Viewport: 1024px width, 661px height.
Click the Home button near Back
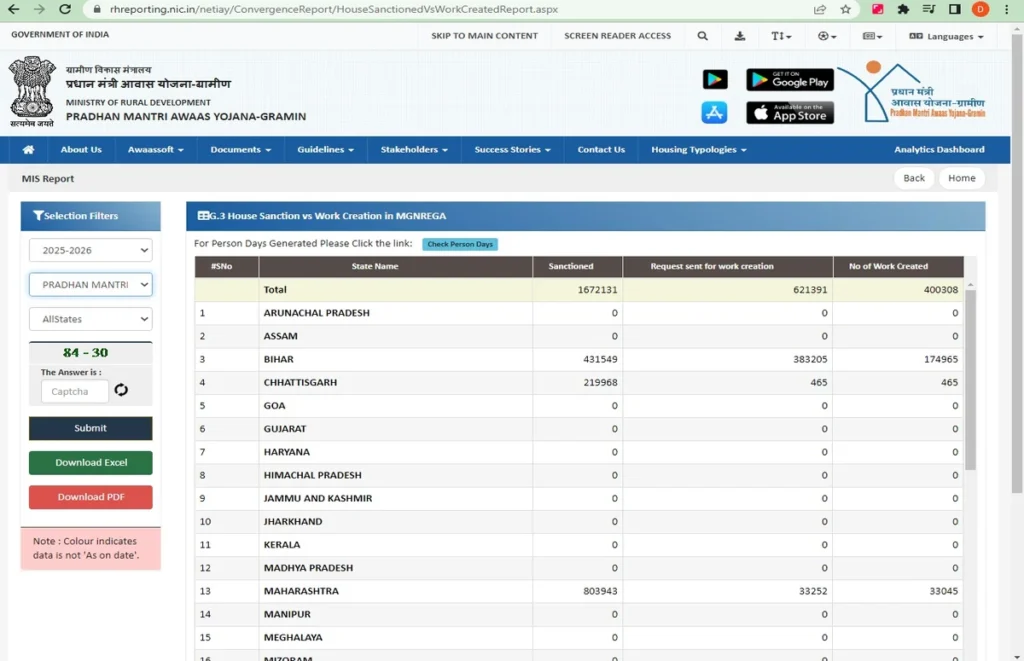tap(962, 178)
